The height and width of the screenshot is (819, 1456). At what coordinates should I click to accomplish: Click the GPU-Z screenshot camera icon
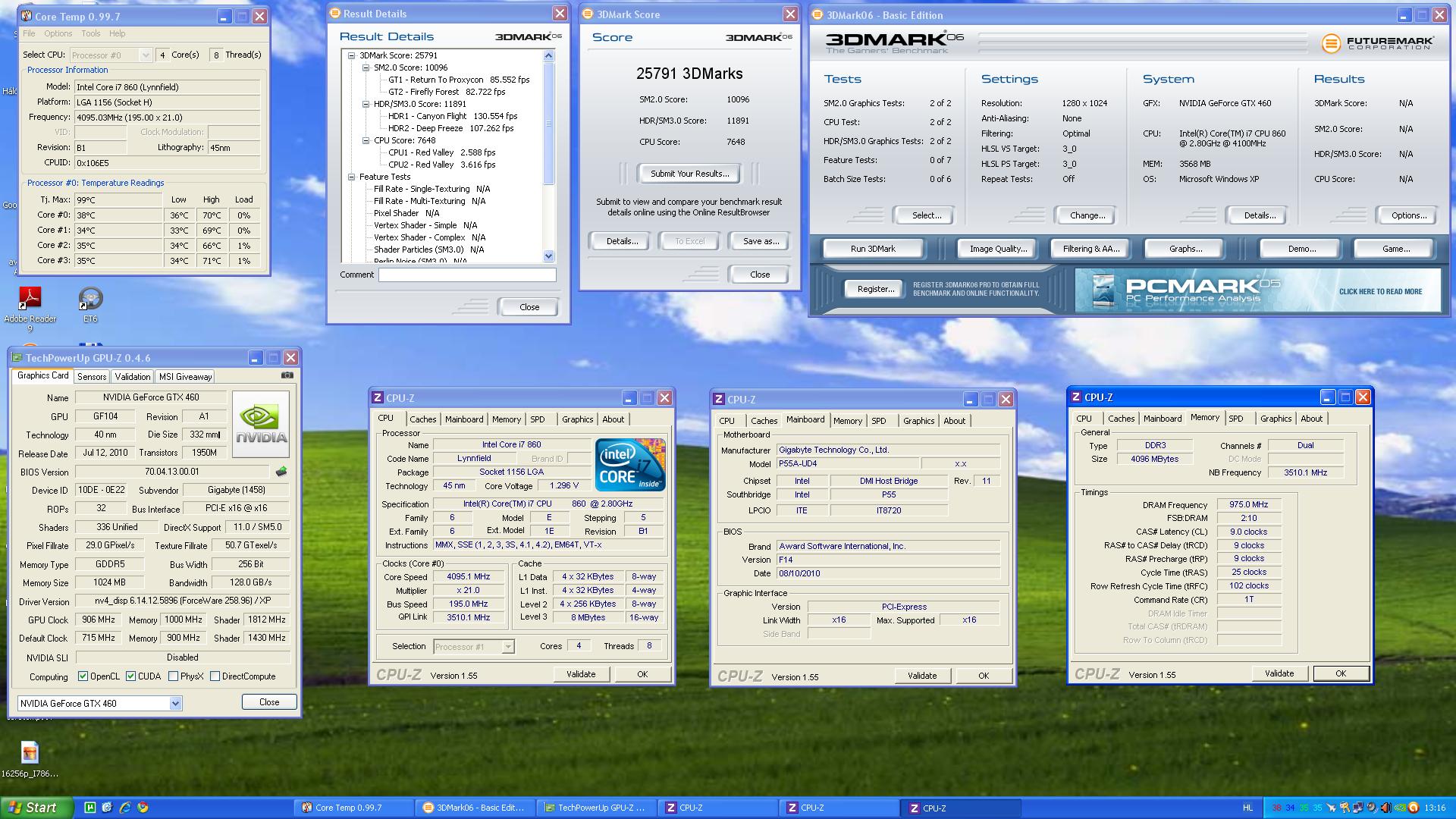tap(287, 375)
